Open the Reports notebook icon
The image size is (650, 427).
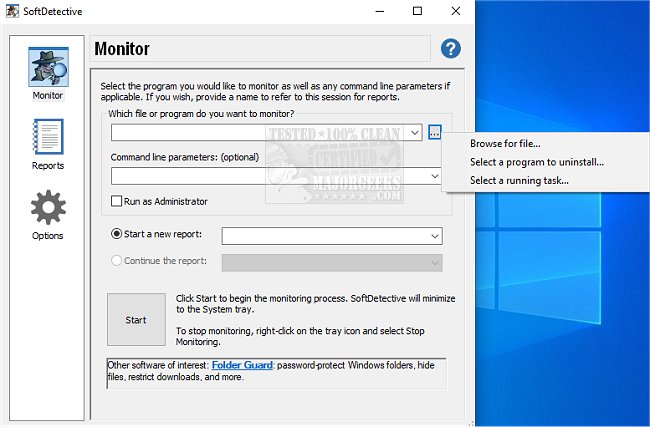pyautogui.click(x=48, y=137)
